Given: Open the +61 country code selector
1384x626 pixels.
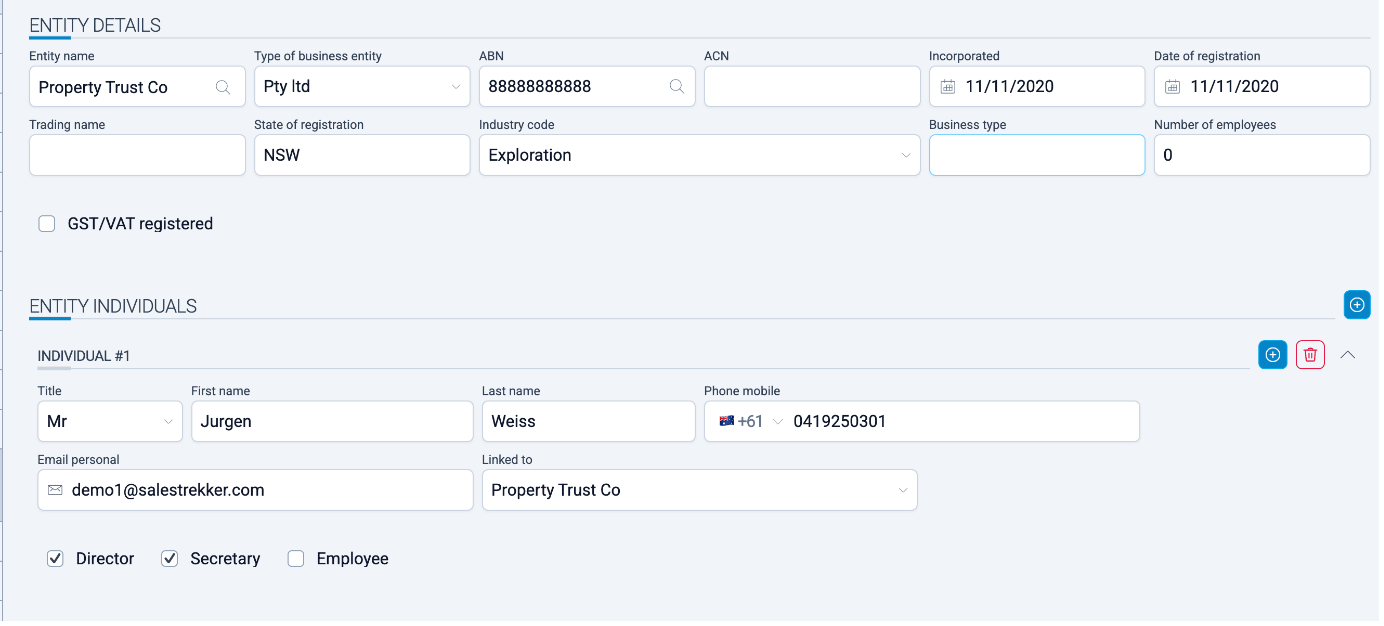Looking at the screenshot, I should coord(751,422).
